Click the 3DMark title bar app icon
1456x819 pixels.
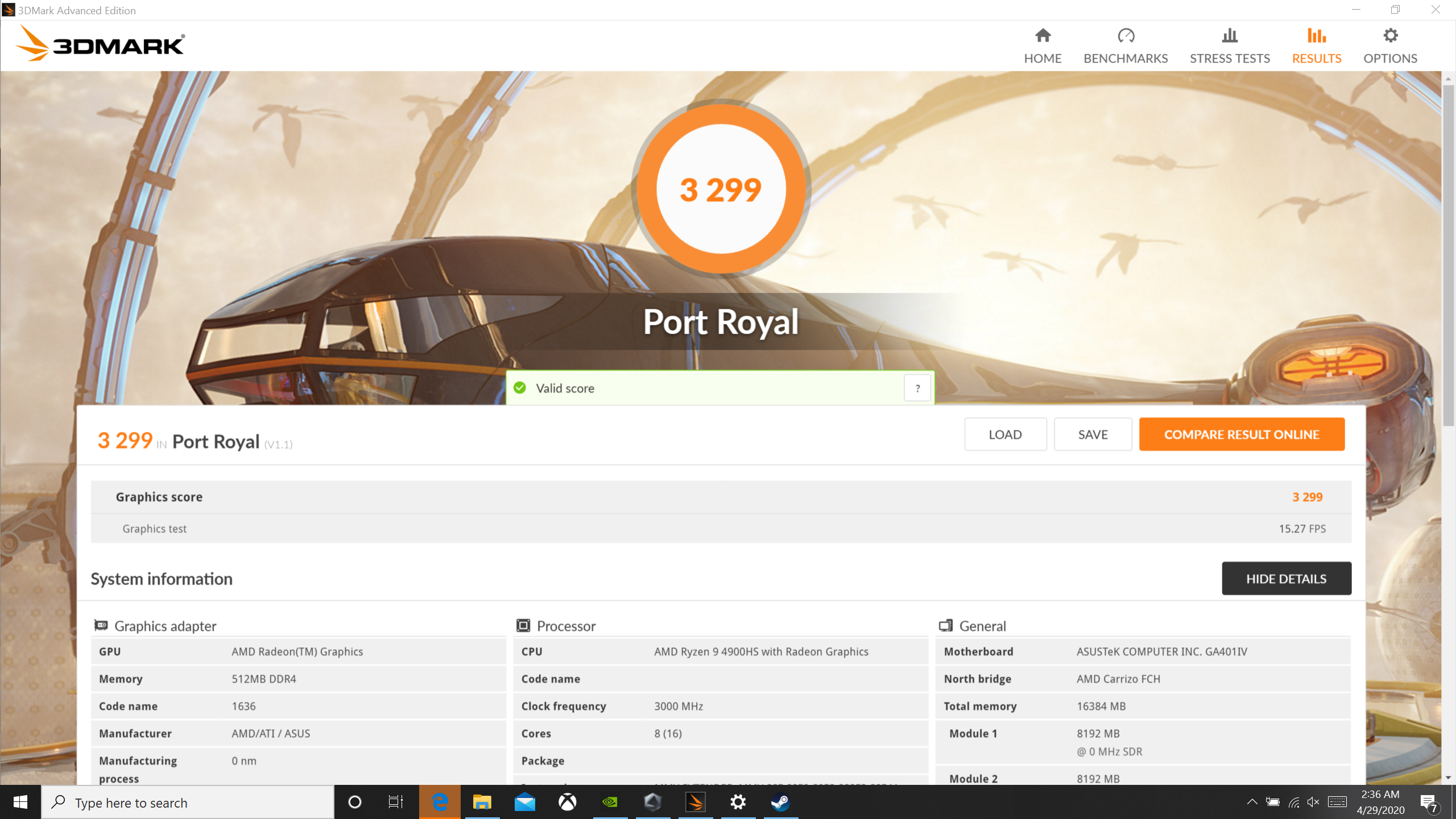[x=8, y=10]
